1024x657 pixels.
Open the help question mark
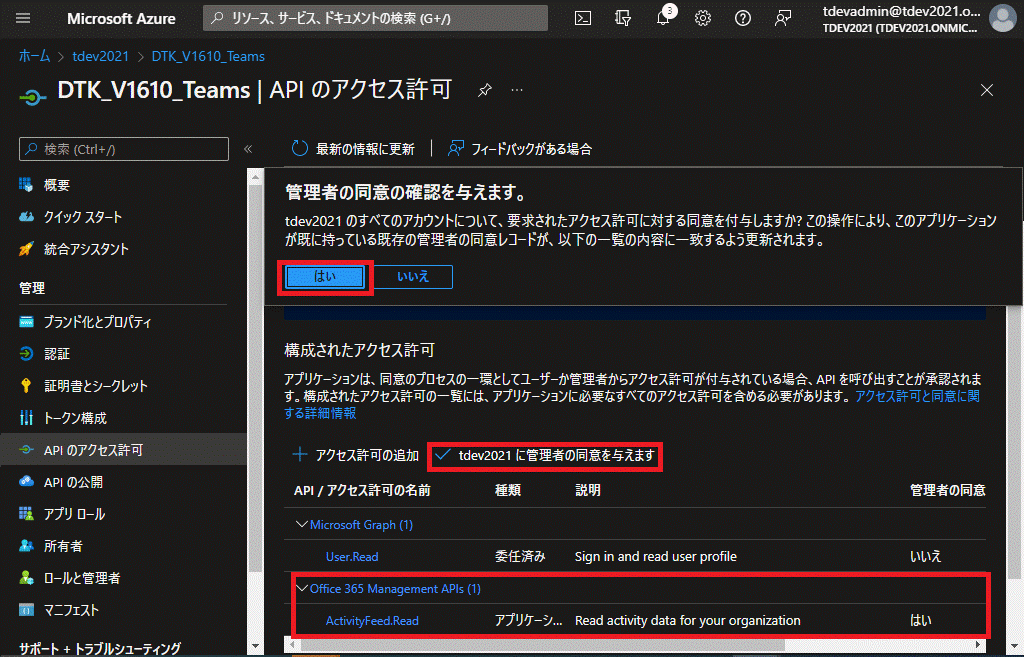[x=743, y=18]
